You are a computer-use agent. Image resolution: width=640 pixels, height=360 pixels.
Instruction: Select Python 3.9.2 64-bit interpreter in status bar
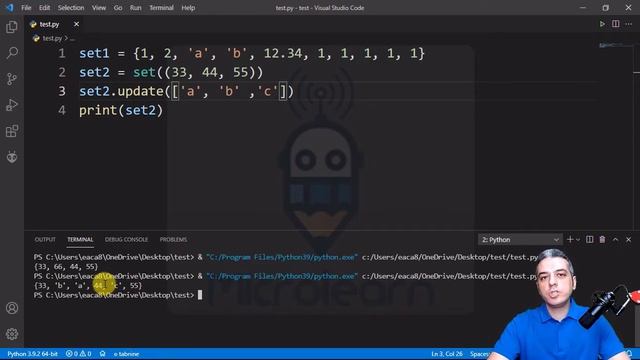(32, 354)
